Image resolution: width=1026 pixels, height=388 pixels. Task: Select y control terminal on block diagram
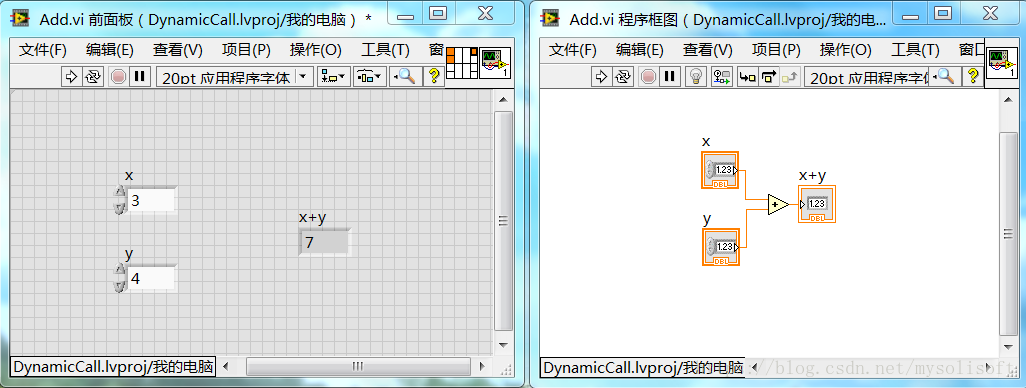point(720,247)
